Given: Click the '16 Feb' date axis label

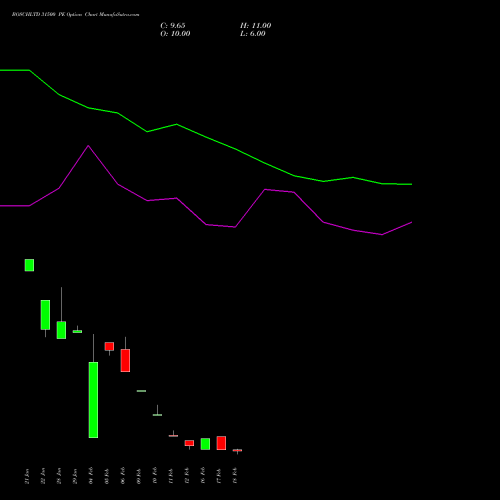Looking at the screenshot, I should (x=203, y=476).
